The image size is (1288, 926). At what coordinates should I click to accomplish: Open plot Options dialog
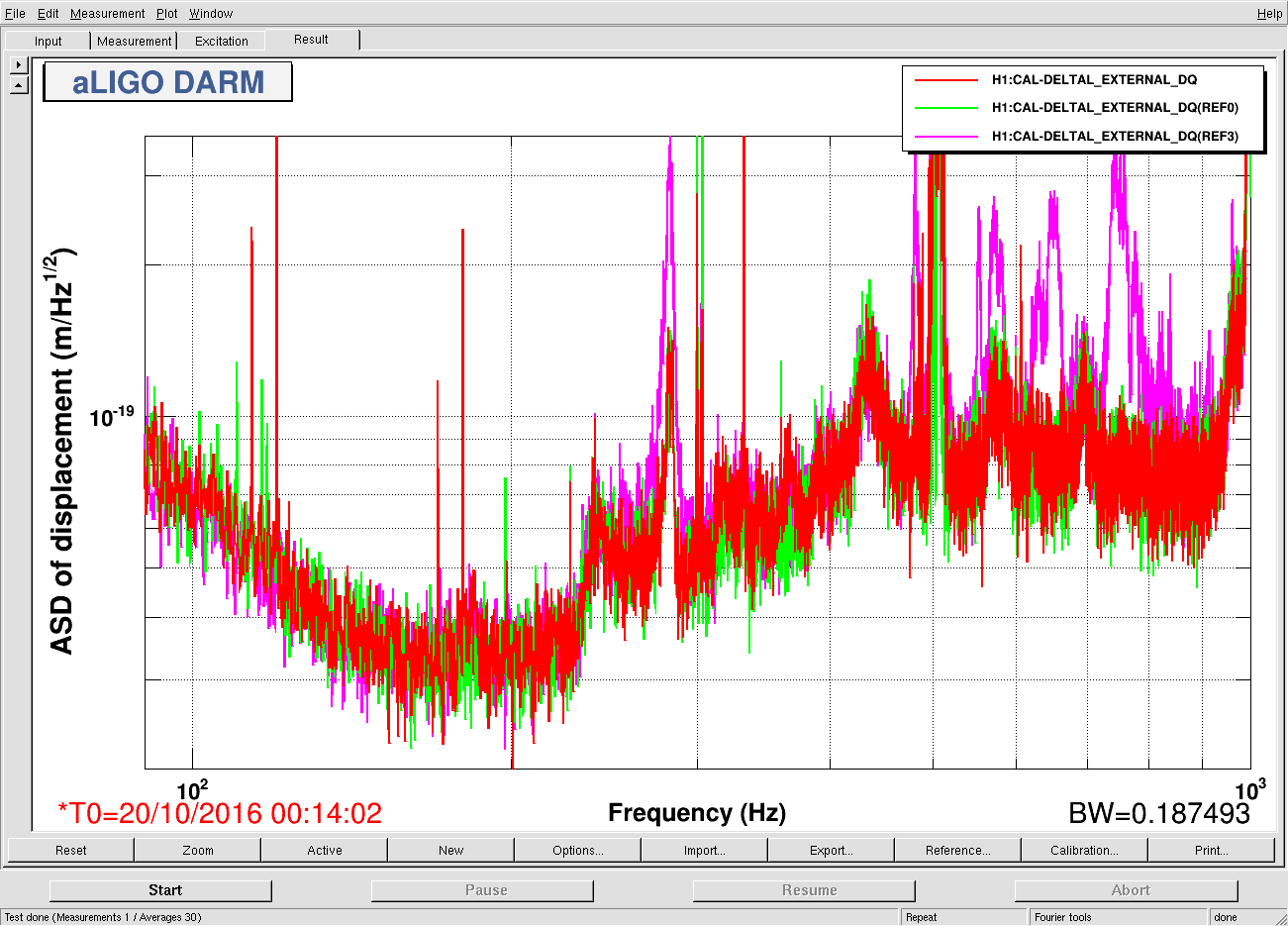578,850
